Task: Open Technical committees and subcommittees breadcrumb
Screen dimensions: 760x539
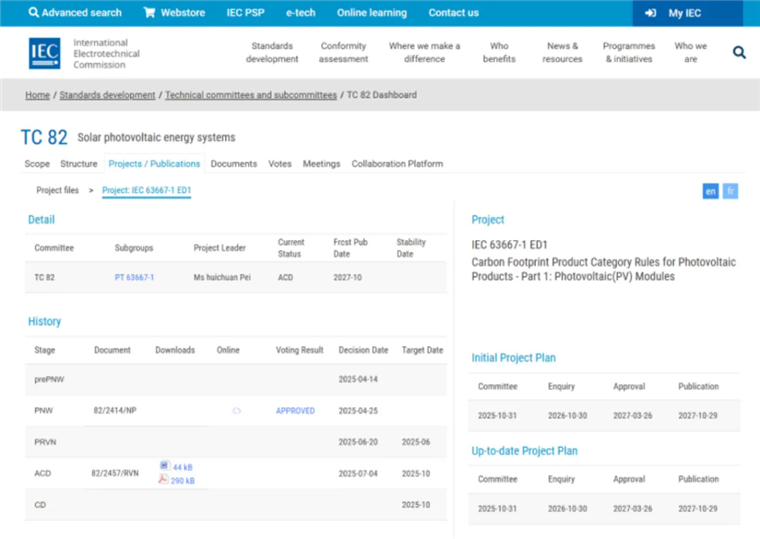Action: 251,95
